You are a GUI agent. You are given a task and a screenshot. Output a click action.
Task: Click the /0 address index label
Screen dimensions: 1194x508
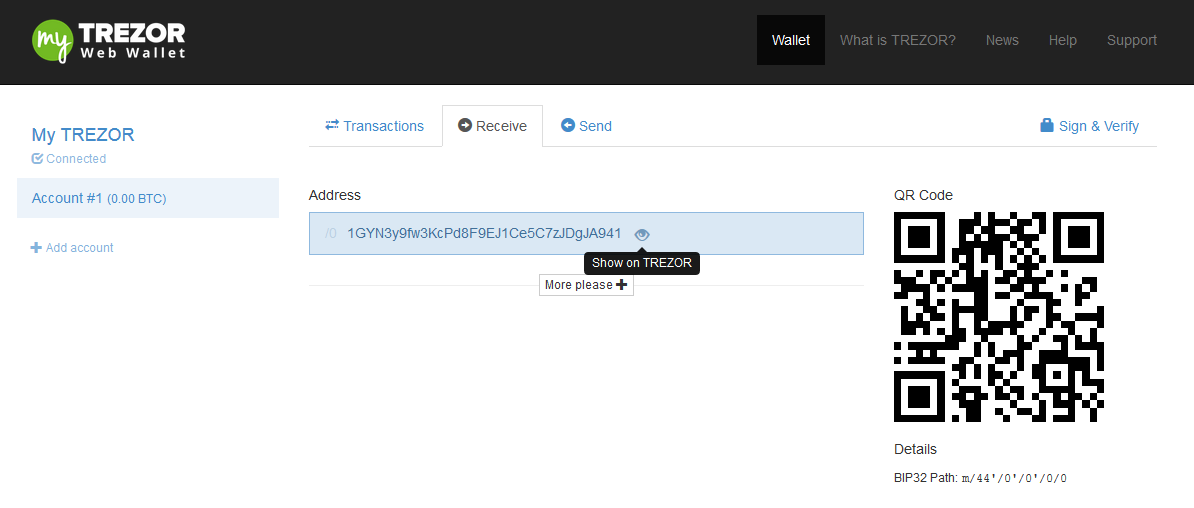point(330,233)
